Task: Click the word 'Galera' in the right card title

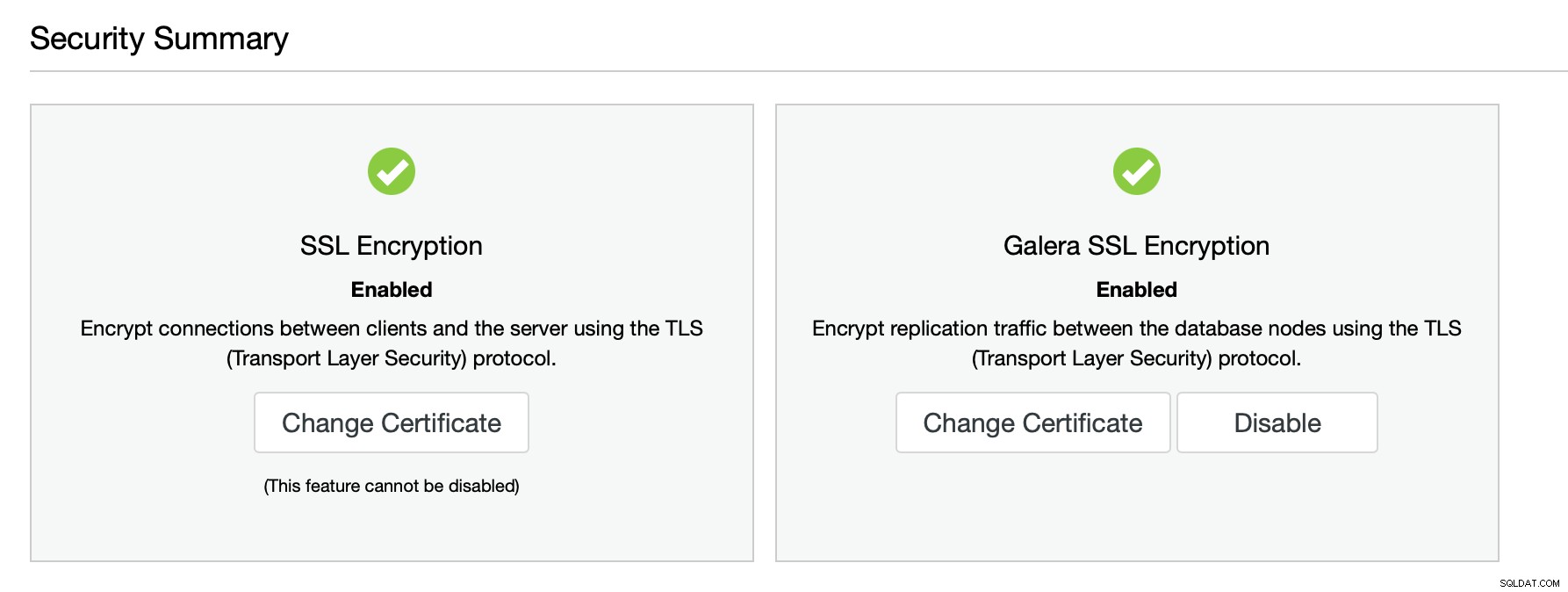Action: [1042, 246]
